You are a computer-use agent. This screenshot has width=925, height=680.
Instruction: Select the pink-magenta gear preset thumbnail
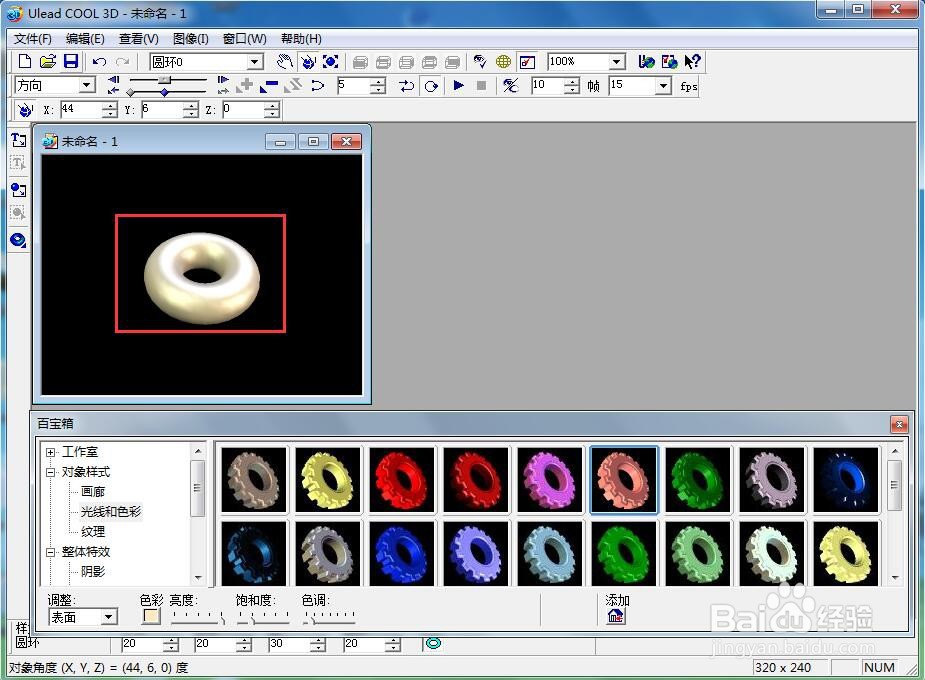pyautogui.click(x=550, y=479)
